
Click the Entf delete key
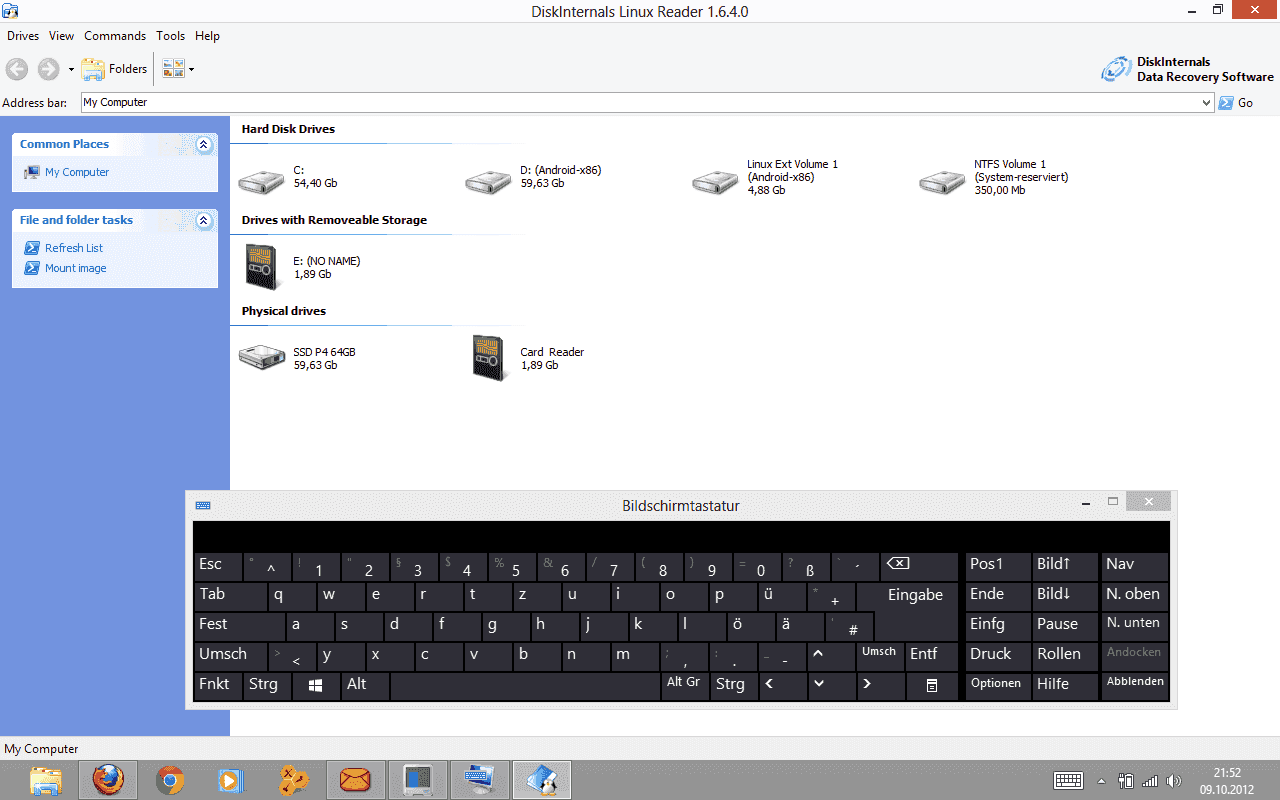[x=932, y=656]
